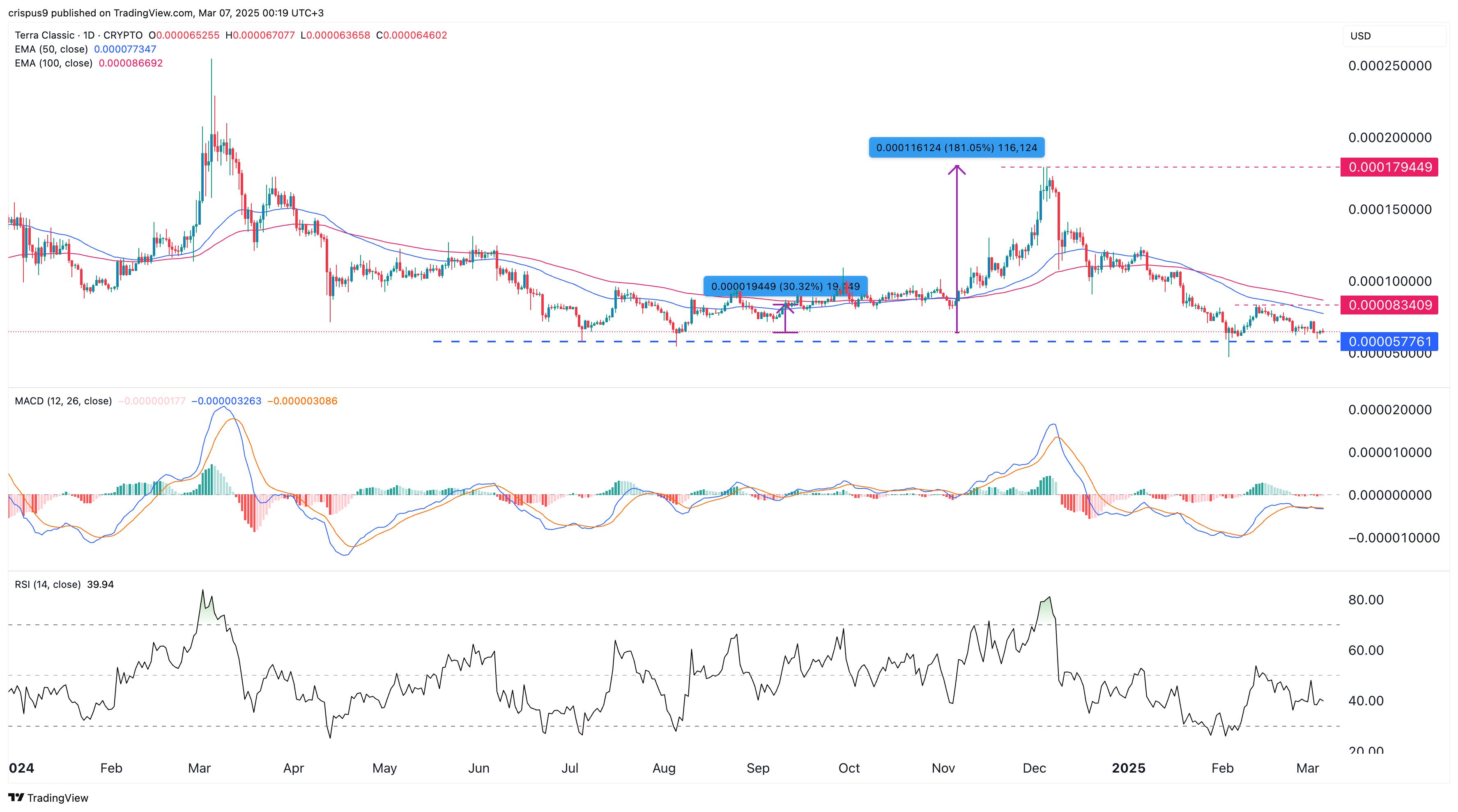This screenshot has width=1458, height=812.
Task: Click the red 0.000179449 price tag
Action: coord(1389,167)
